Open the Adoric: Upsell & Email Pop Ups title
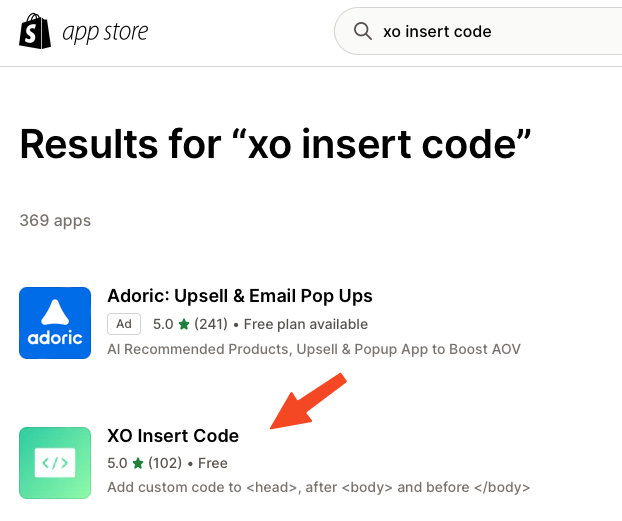The image size is (622, 521). 239,296
